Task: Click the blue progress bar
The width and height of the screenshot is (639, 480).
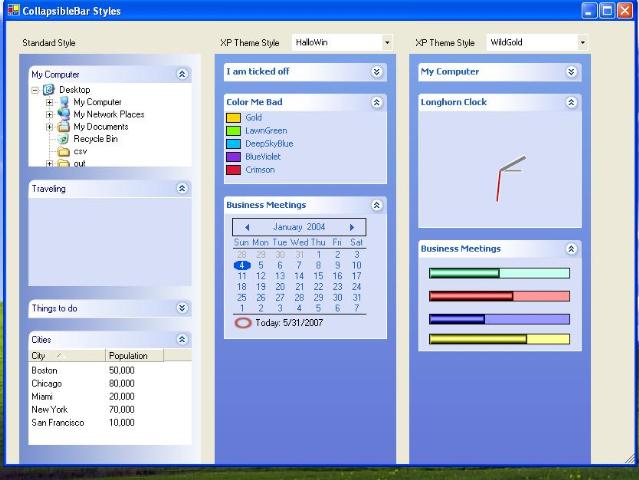Action: coord(499,319)
